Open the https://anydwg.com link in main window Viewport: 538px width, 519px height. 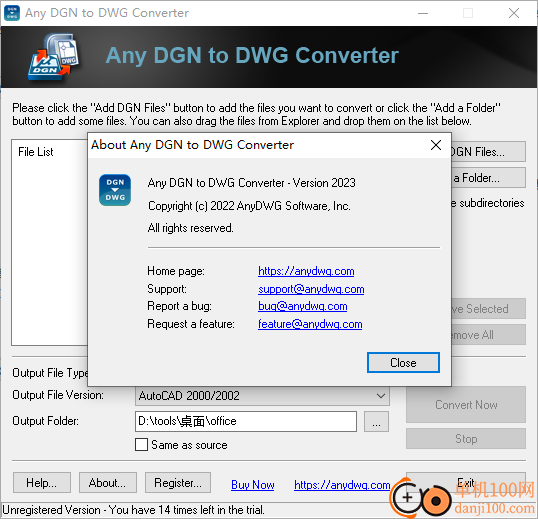[x=342, y=485]
